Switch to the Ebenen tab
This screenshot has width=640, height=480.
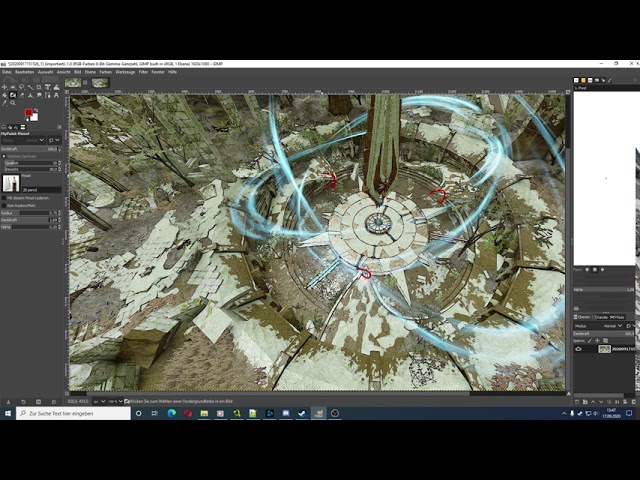click(x=582, y=317)
